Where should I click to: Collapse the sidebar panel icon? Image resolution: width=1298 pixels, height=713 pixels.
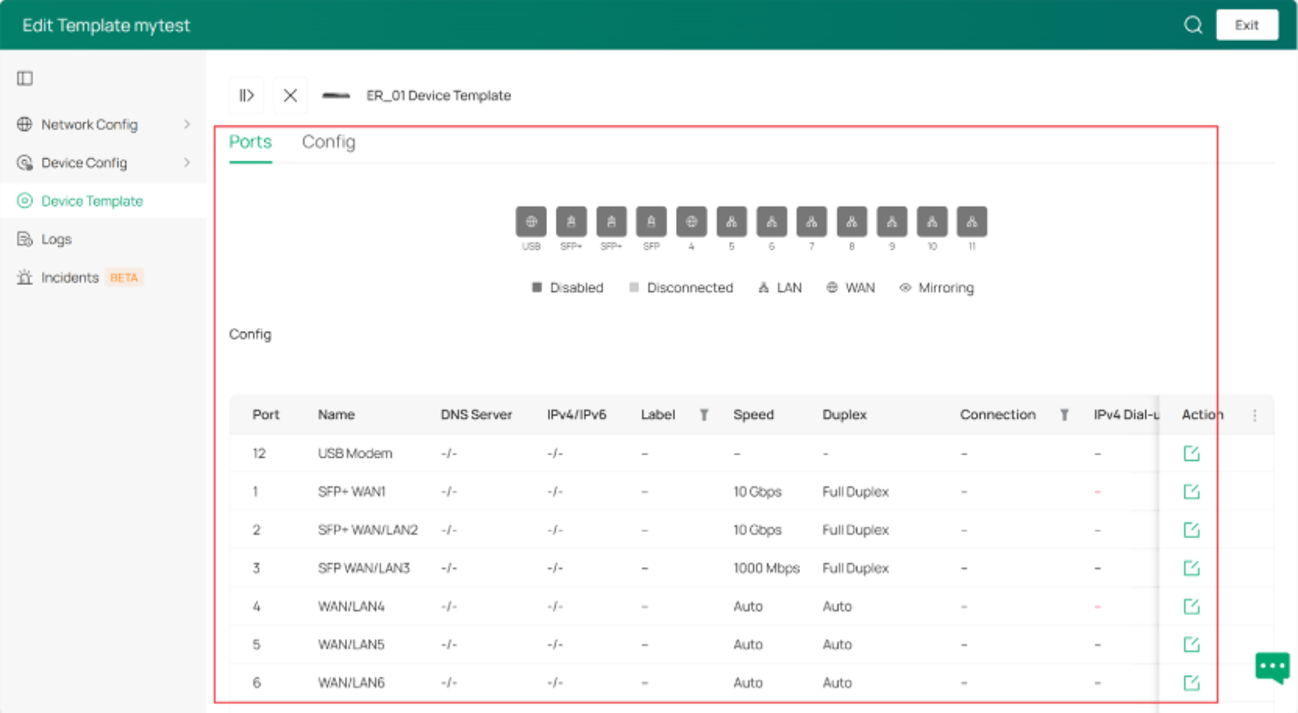pyautogui.click(x=25, y=78)
